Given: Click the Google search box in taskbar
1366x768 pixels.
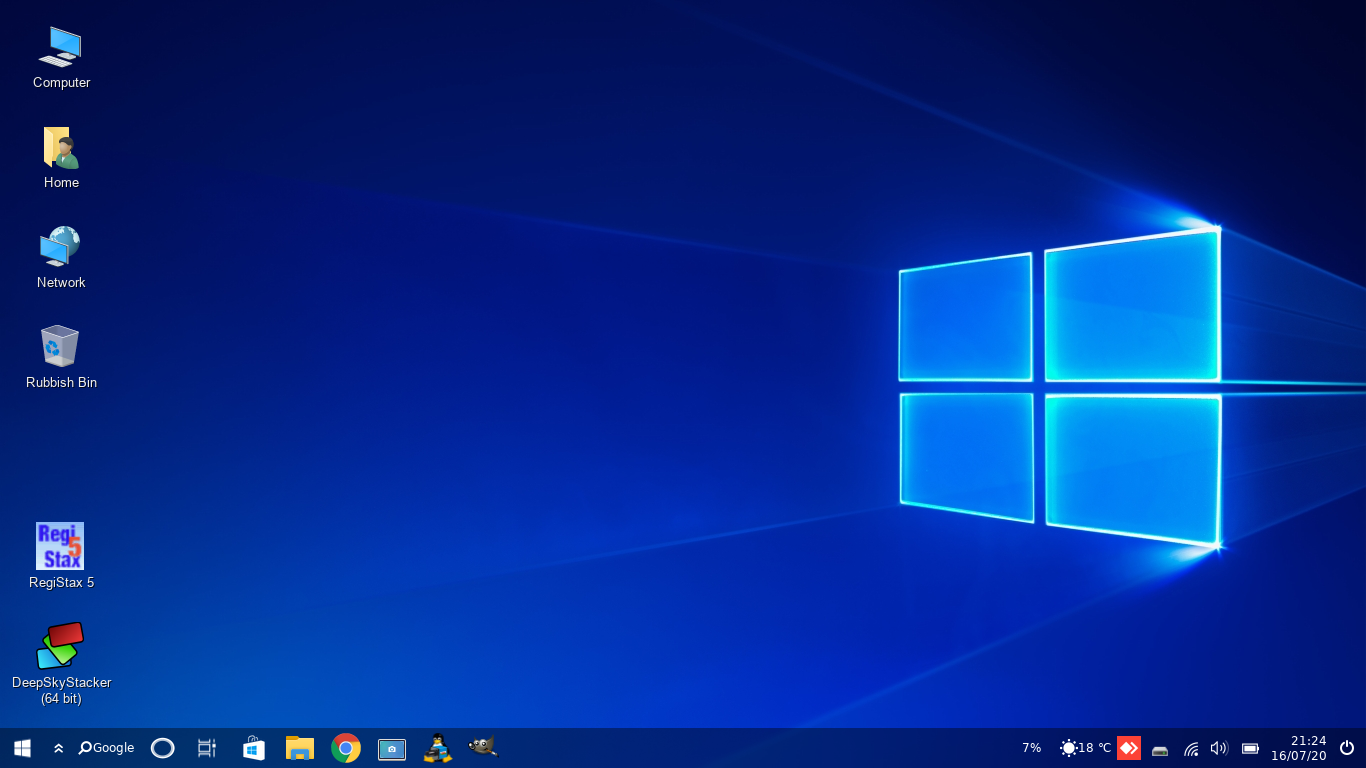Looking at the screenshot, I should click(106, 748).
